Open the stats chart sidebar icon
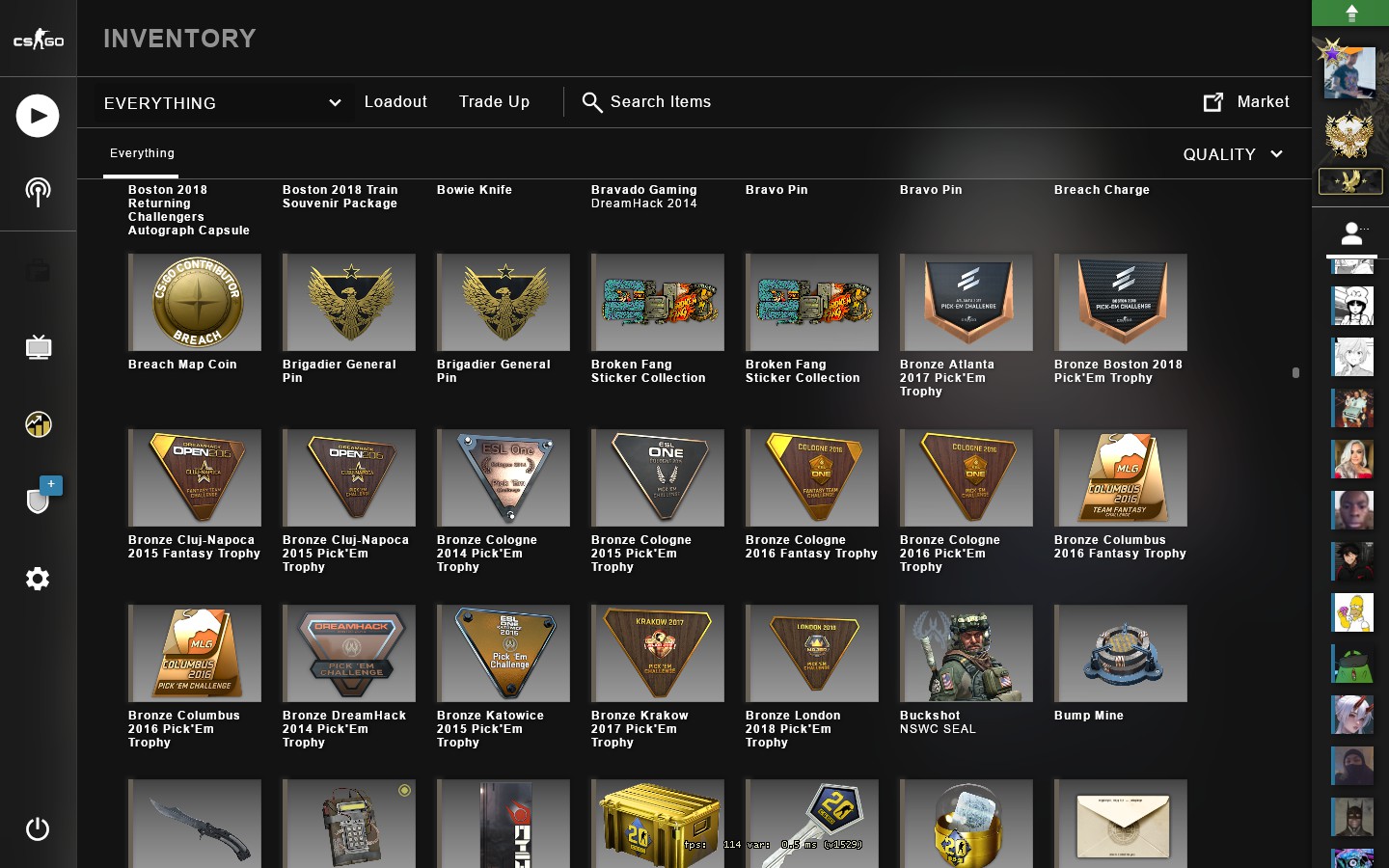This screenshot has height=868, width=1389. pos(38,424)
